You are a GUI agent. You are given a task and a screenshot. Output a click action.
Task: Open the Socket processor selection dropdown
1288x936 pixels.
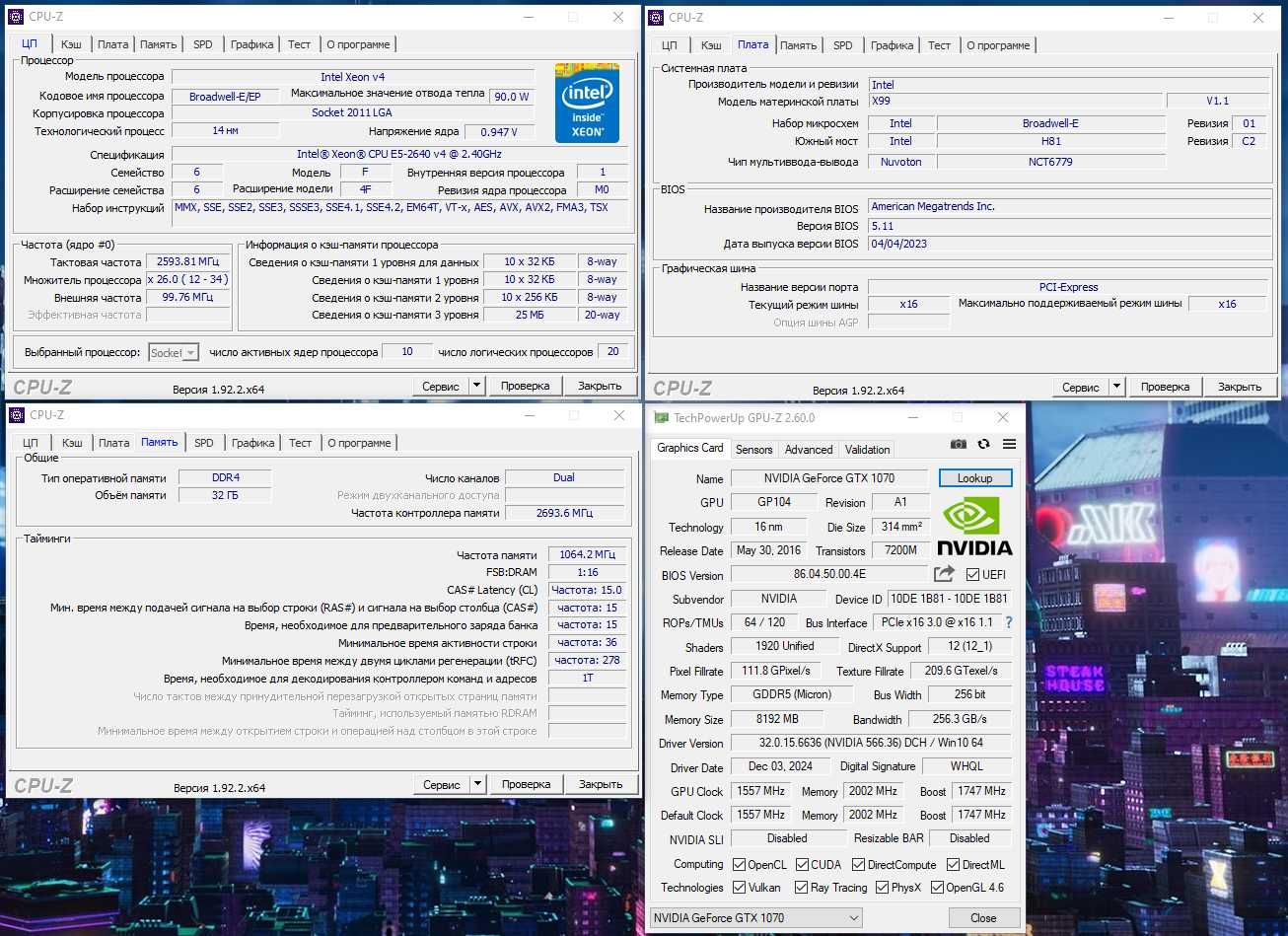point(174,352)
